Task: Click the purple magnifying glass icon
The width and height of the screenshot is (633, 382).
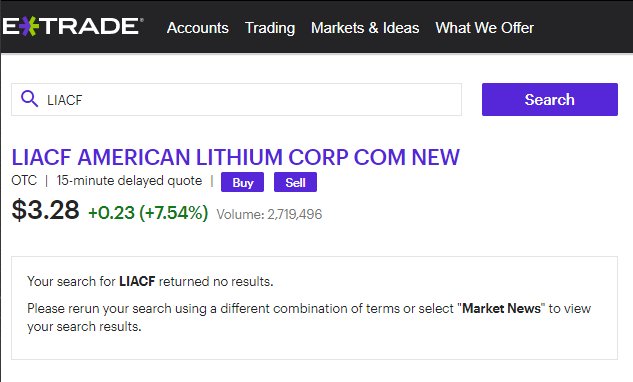Action: pyautogui.click(x=29, y=99)
